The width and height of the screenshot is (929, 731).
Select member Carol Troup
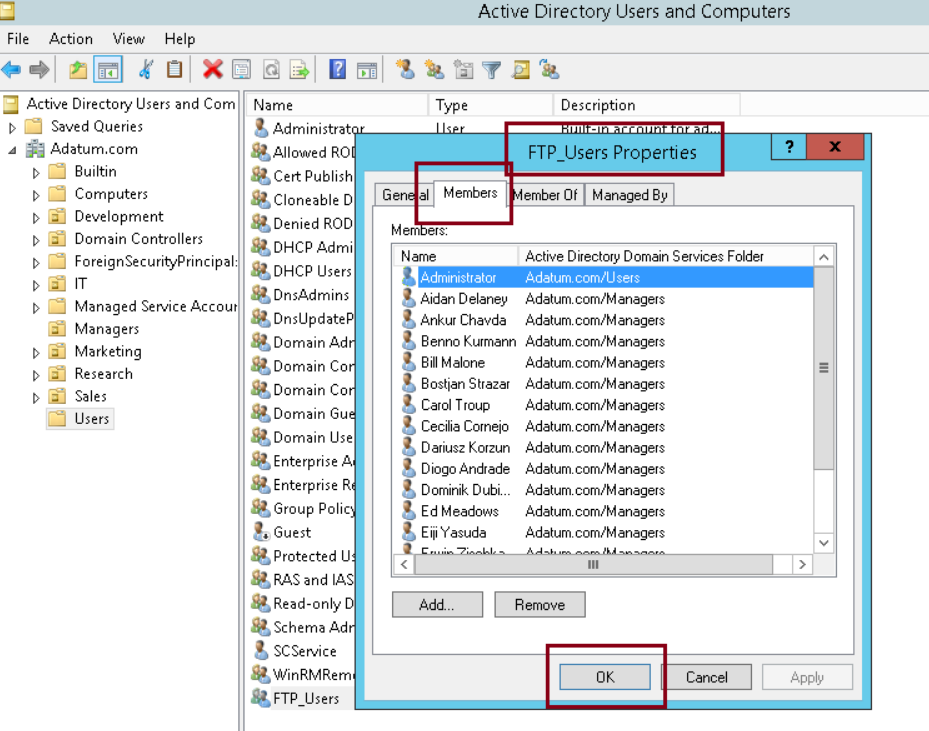[603, 405]
